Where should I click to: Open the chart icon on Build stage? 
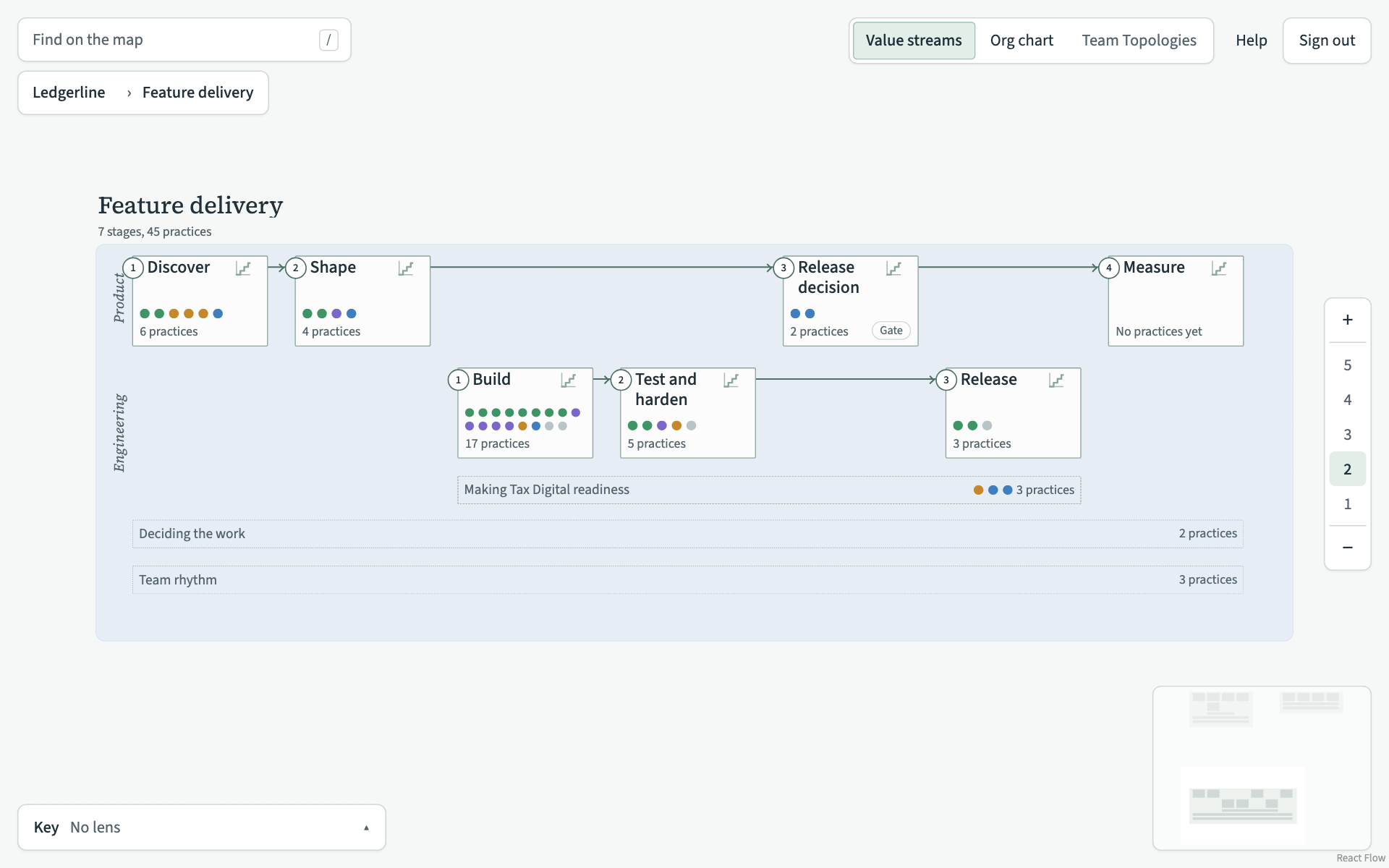[569, 380]
